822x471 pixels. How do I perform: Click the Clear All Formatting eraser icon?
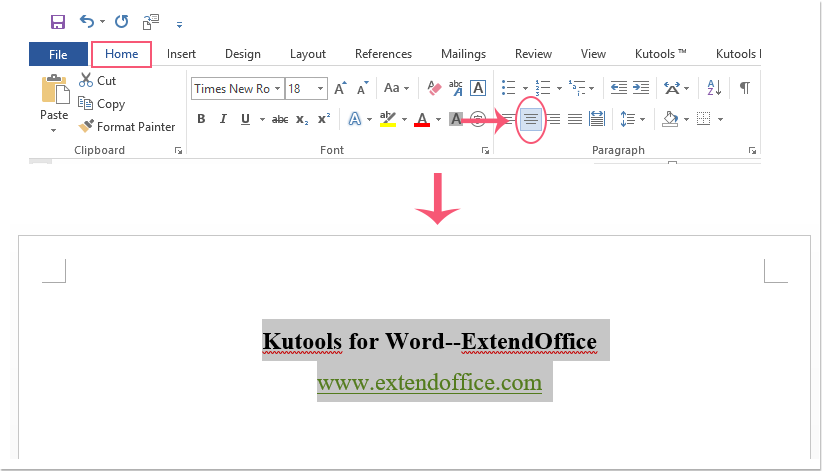coord(433,88)
